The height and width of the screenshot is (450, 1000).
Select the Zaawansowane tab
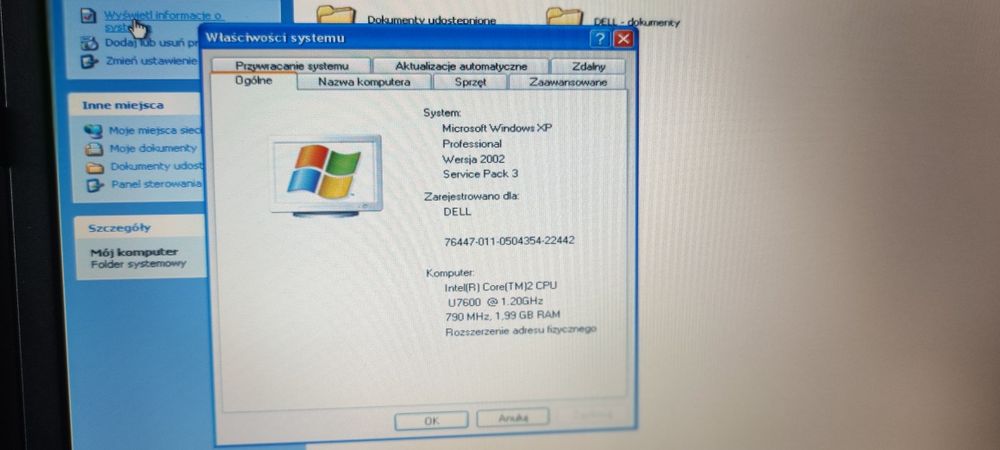(x=567, y=82)
